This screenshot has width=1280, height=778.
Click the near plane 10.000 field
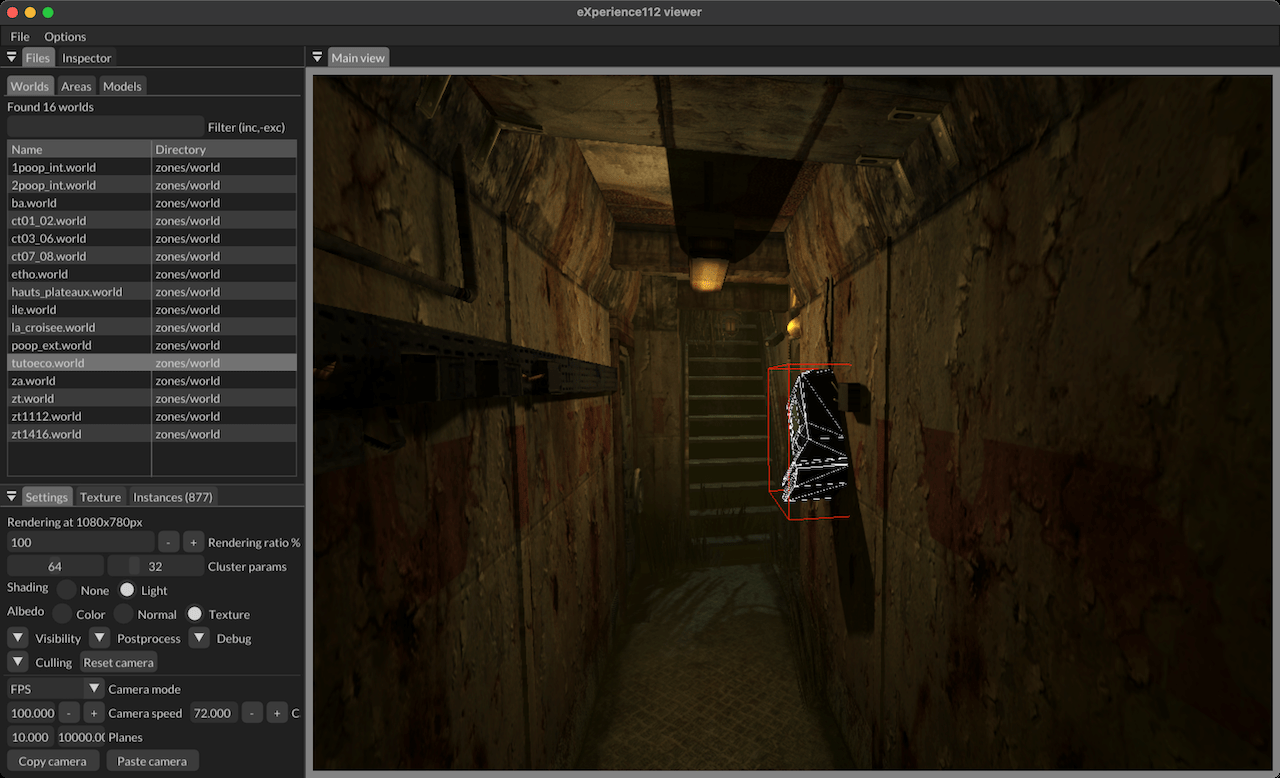tap(30, 737)
